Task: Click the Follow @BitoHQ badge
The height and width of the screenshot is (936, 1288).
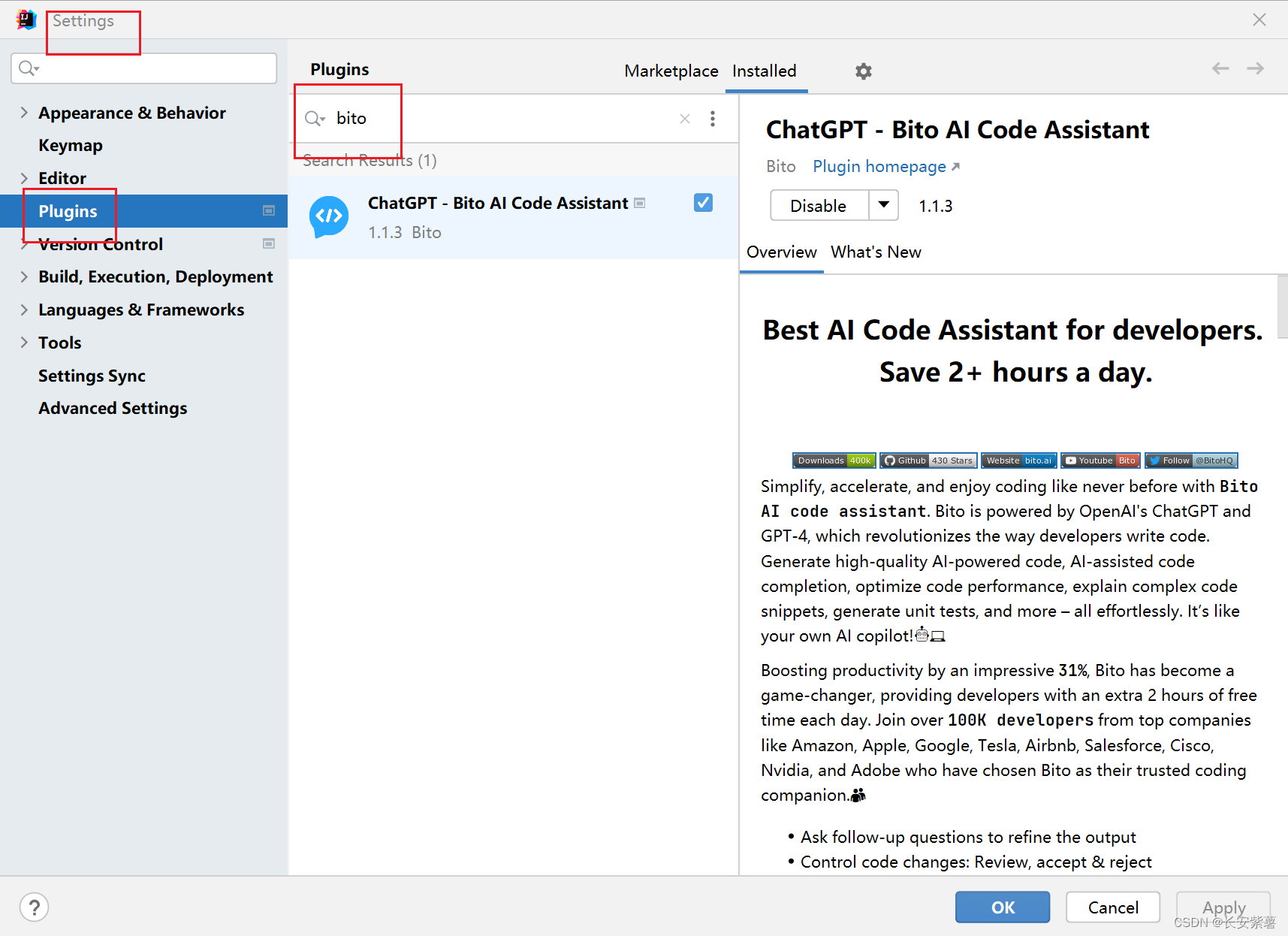Action: (1191, 460)
